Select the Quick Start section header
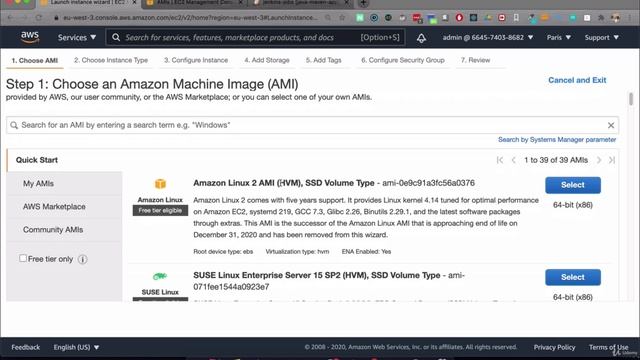 coord(37,160)
